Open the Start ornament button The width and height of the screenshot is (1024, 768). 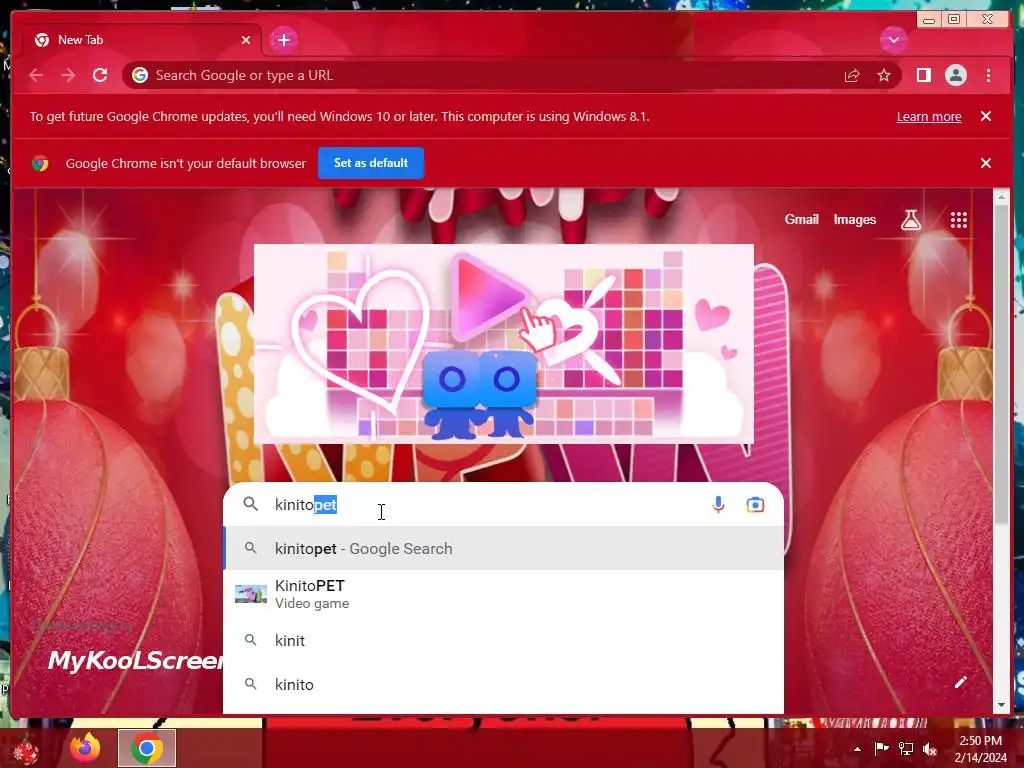(26, 749)
